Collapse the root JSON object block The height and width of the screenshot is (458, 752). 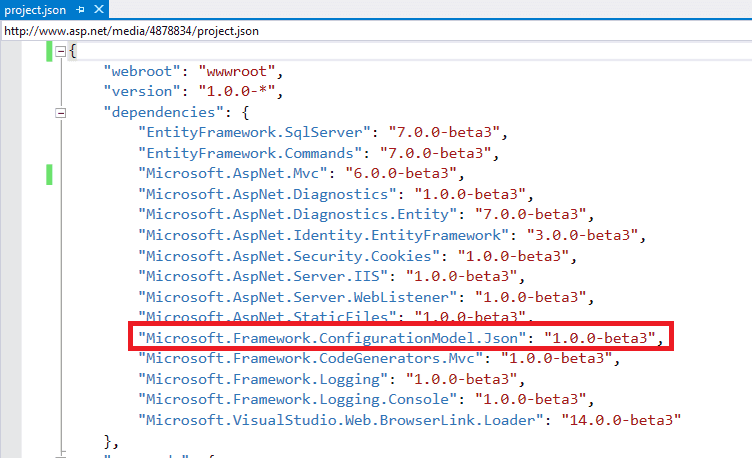61,51
